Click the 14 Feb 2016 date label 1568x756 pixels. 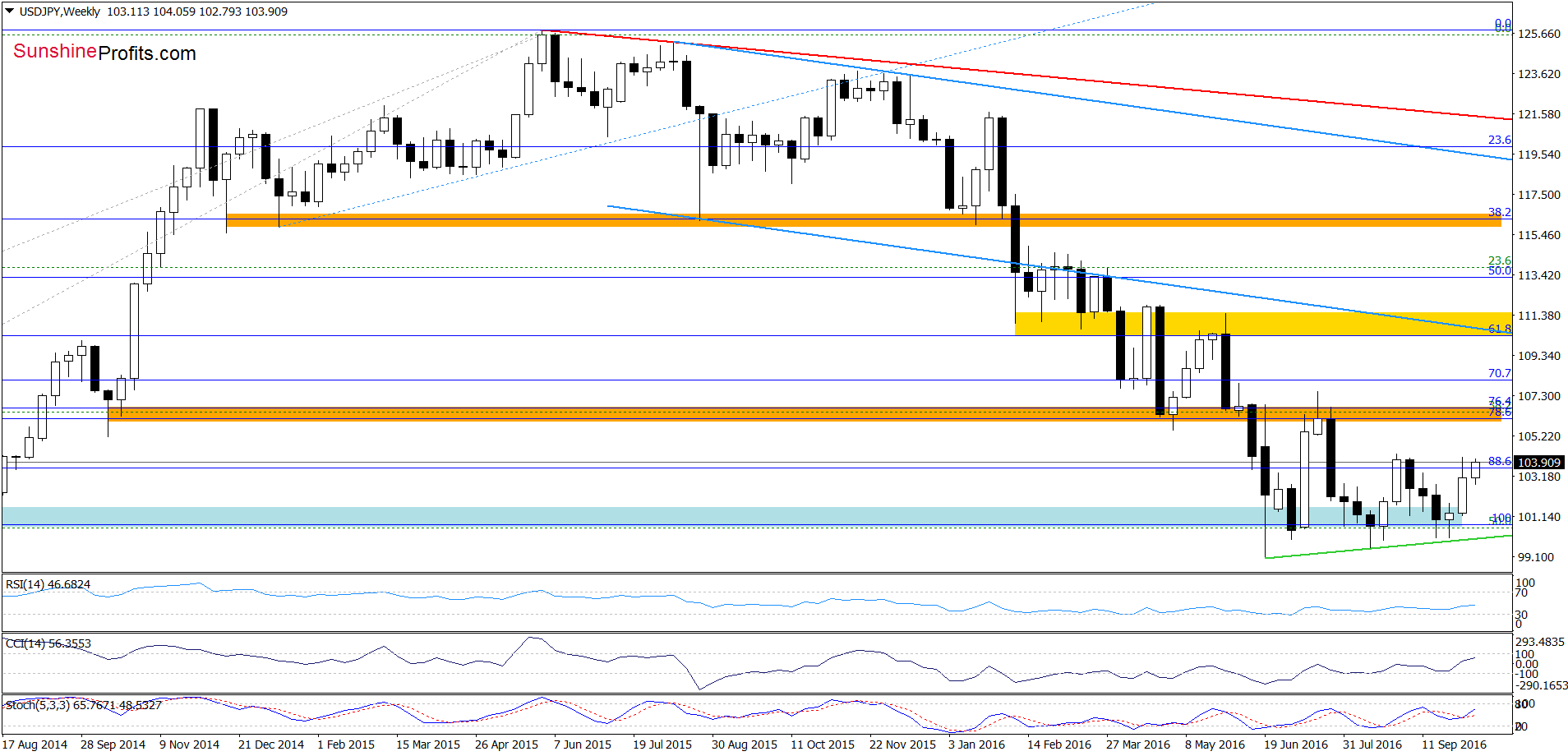click(x=1058, y=744)
